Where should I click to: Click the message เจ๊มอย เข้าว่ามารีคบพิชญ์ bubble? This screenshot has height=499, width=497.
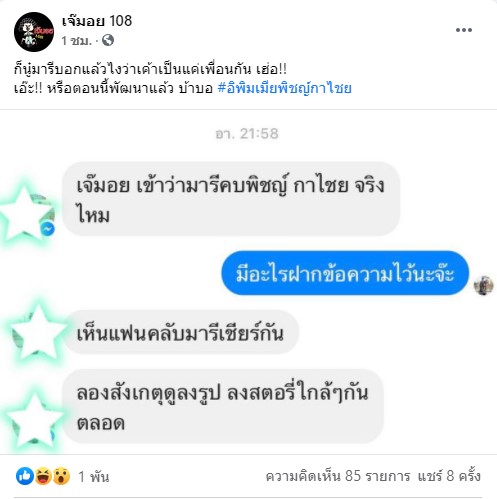[231, 199]
